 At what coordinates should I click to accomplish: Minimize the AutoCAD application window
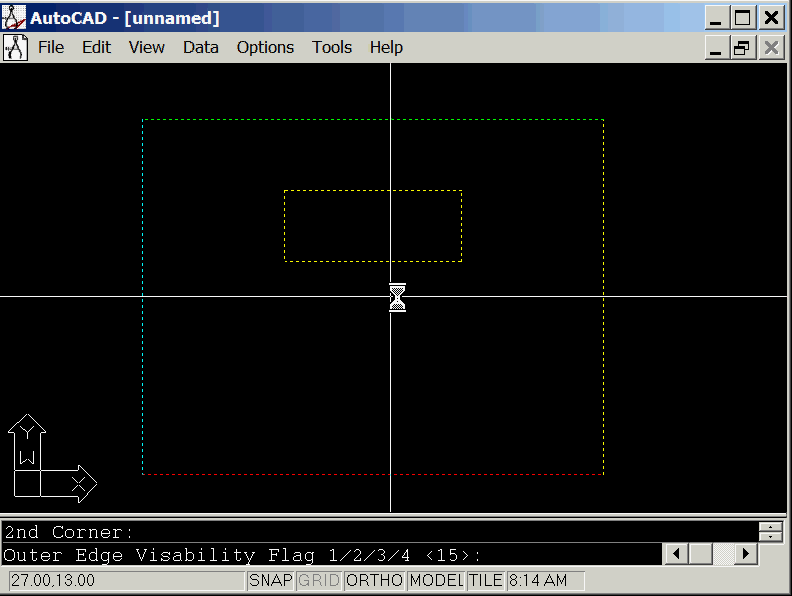tap(716, 18)
